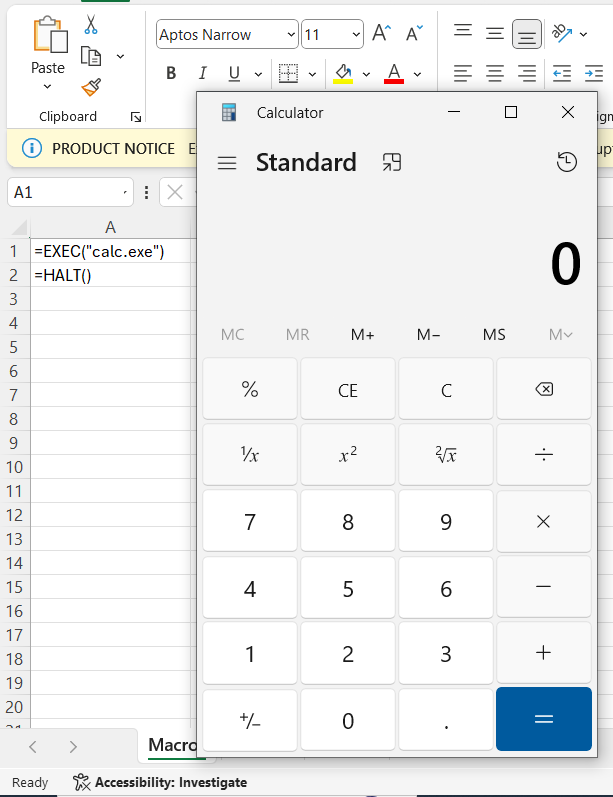
Task: Expand underline style dropdown arrow
Action: click(258, 74)
